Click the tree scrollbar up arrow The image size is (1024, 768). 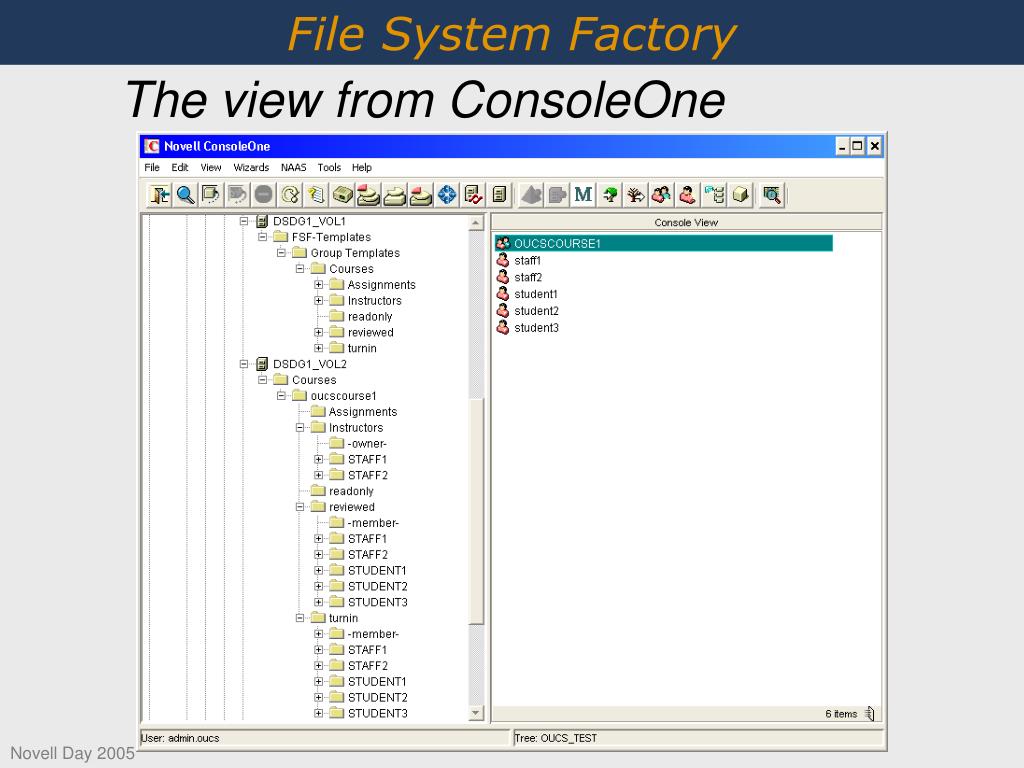click(x=476, y=223)
